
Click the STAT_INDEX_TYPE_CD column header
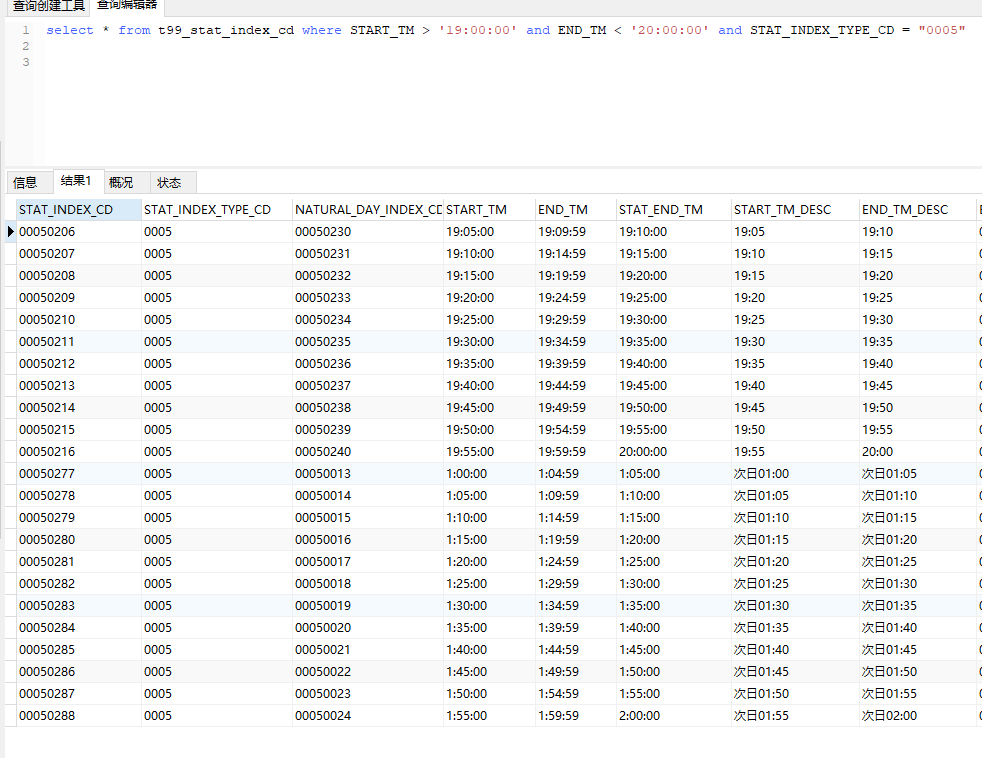(217, 210)
